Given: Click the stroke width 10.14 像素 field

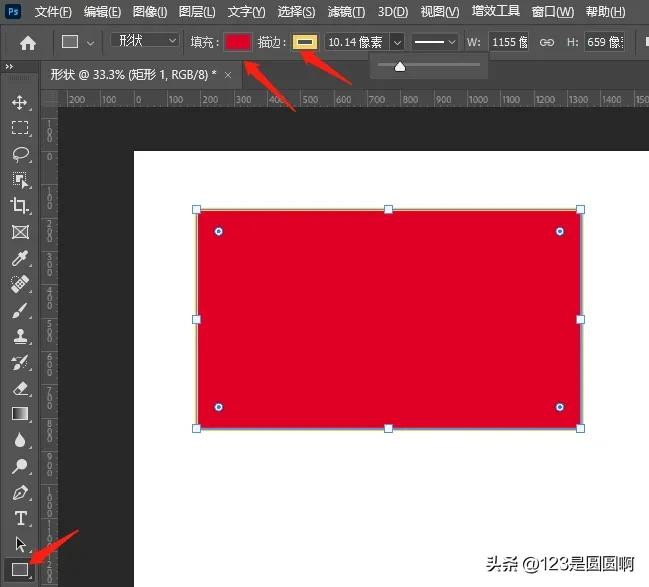Looking at the screenshot, I should pyautogui.click(x=357, y=42).
